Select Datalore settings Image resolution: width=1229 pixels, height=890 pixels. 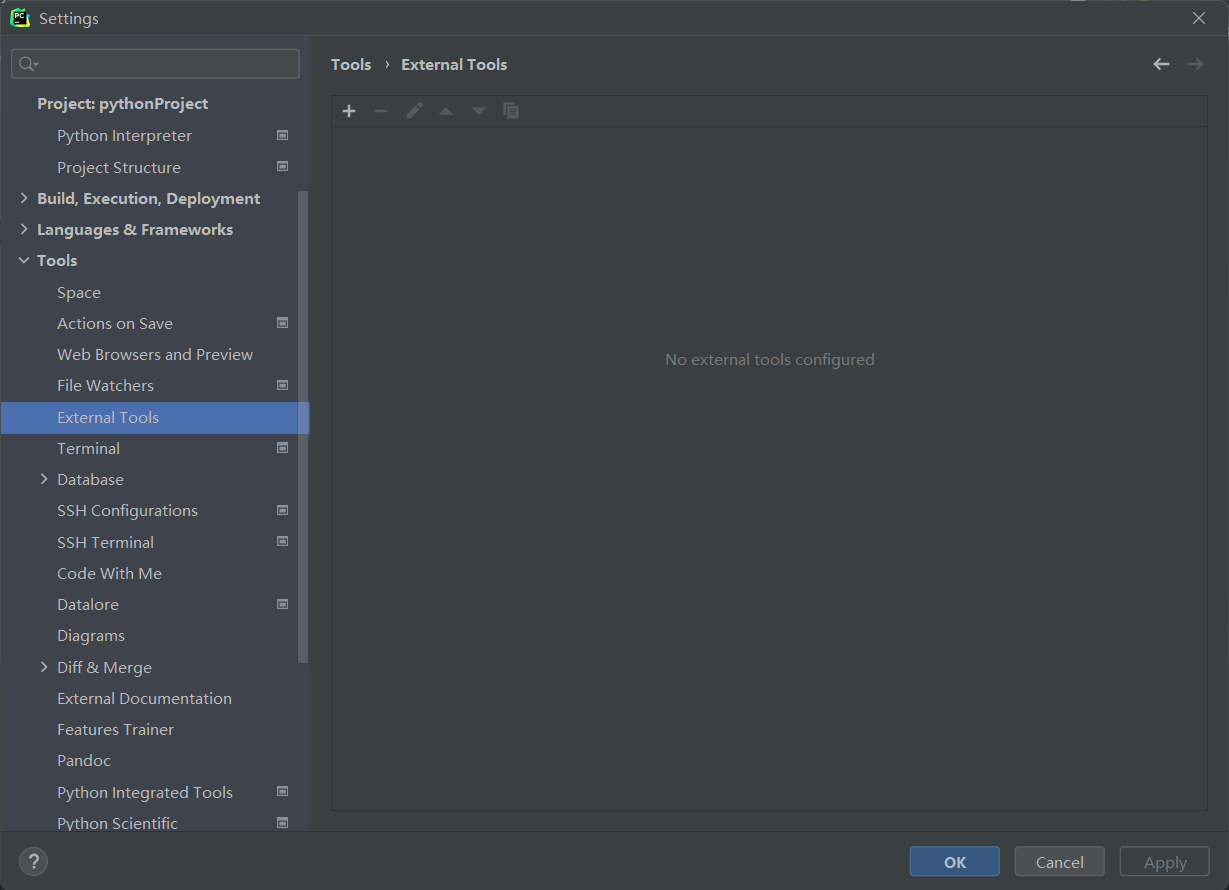88,604
